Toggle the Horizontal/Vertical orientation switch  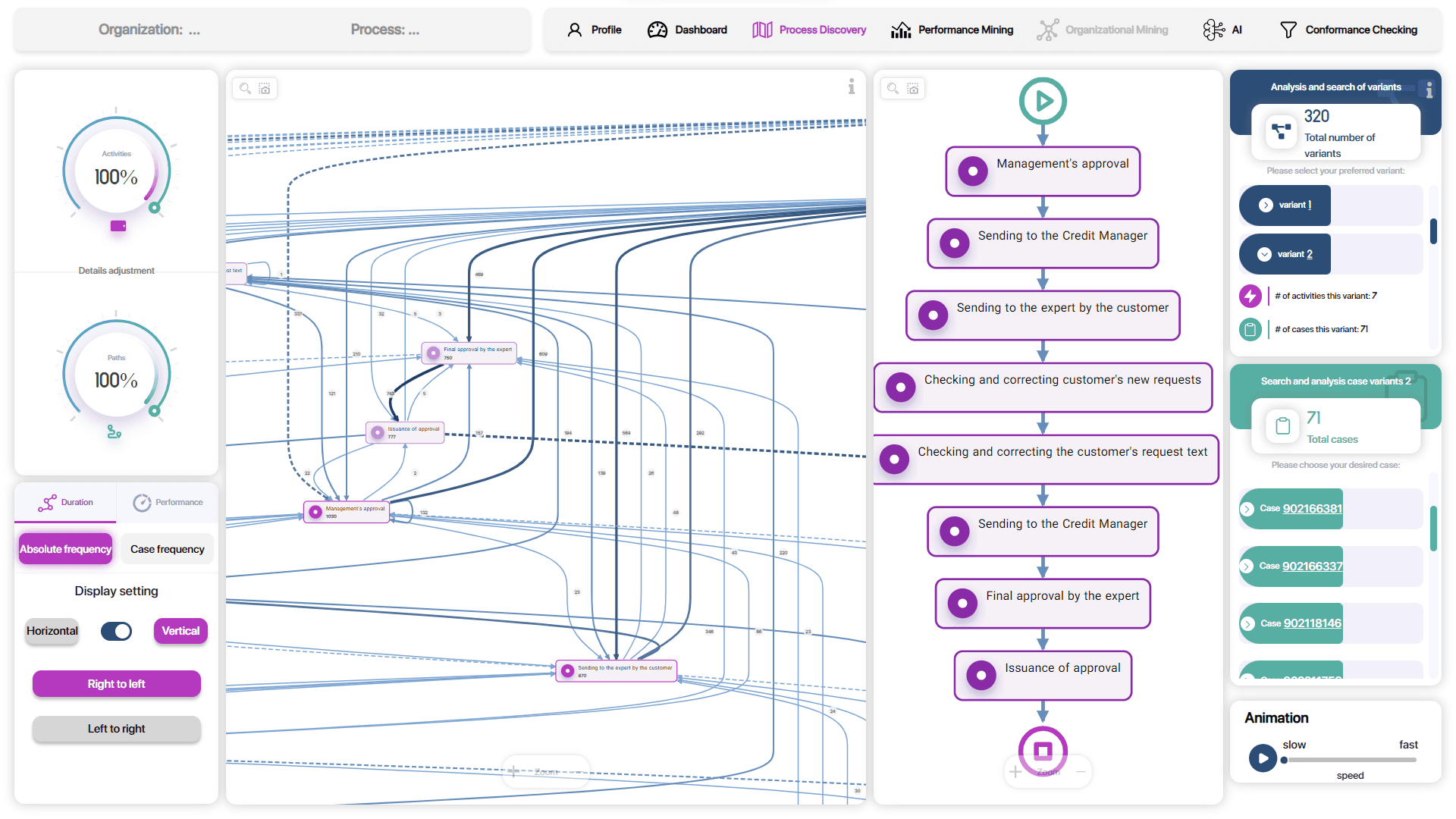point(116,631)
